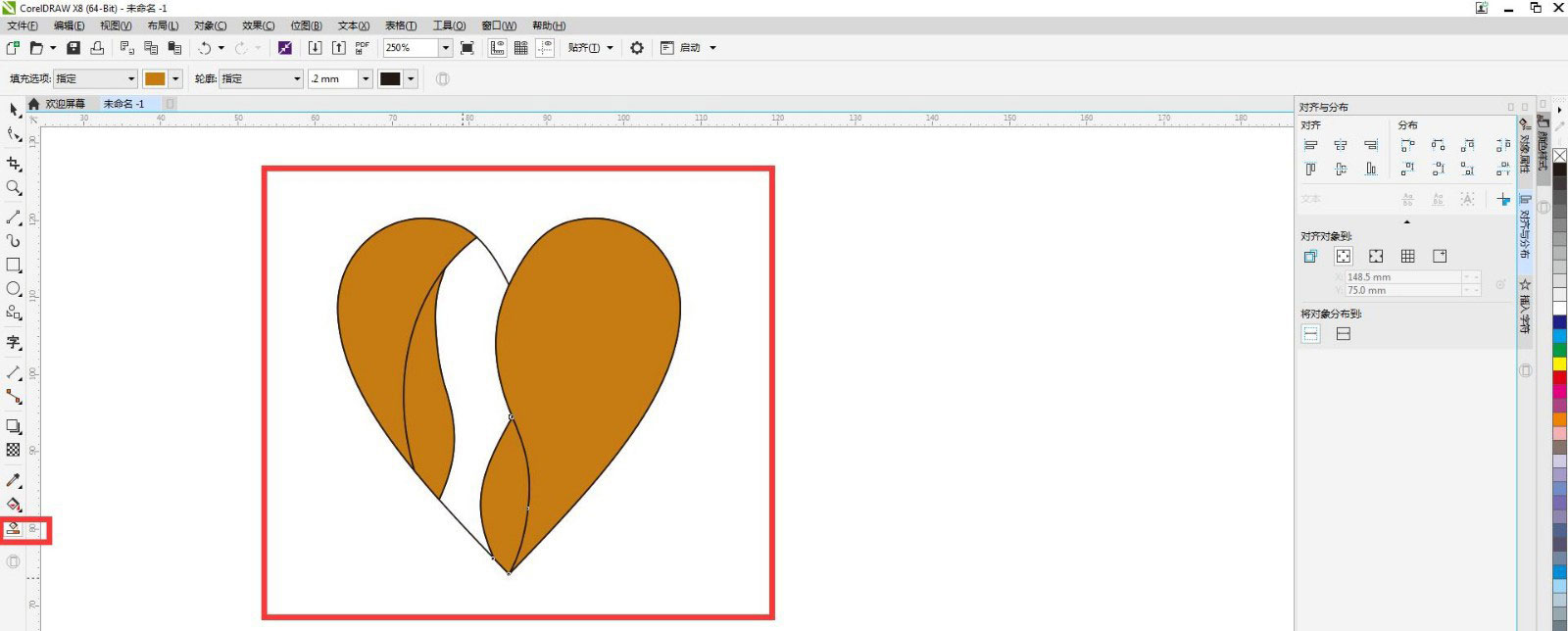Toggle distribute to page extent option
The height and width of the screenshot is (631, 1568).
pyautogui.click(x=1344, y=334)
